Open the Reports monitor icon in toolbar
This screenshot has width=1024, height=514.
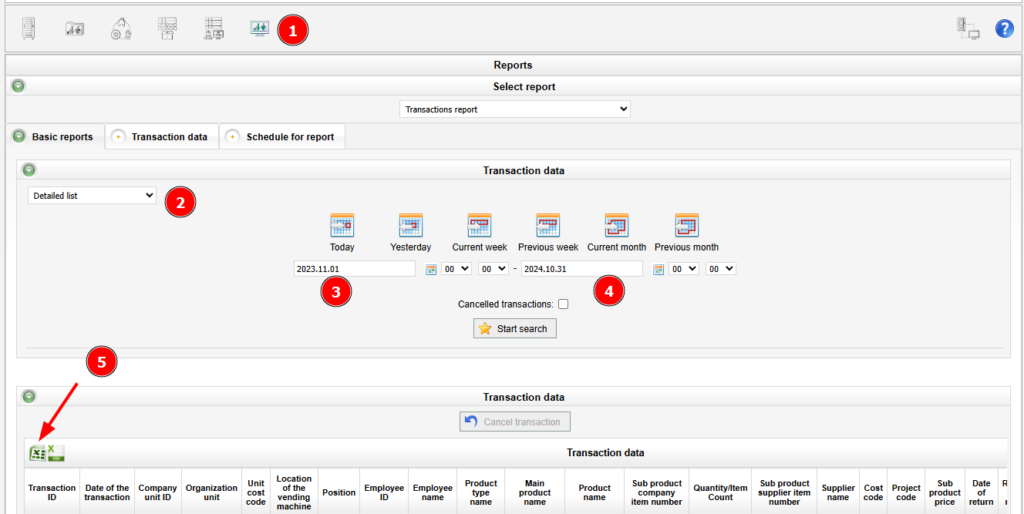pyautogui.click(x=260, y=29)
